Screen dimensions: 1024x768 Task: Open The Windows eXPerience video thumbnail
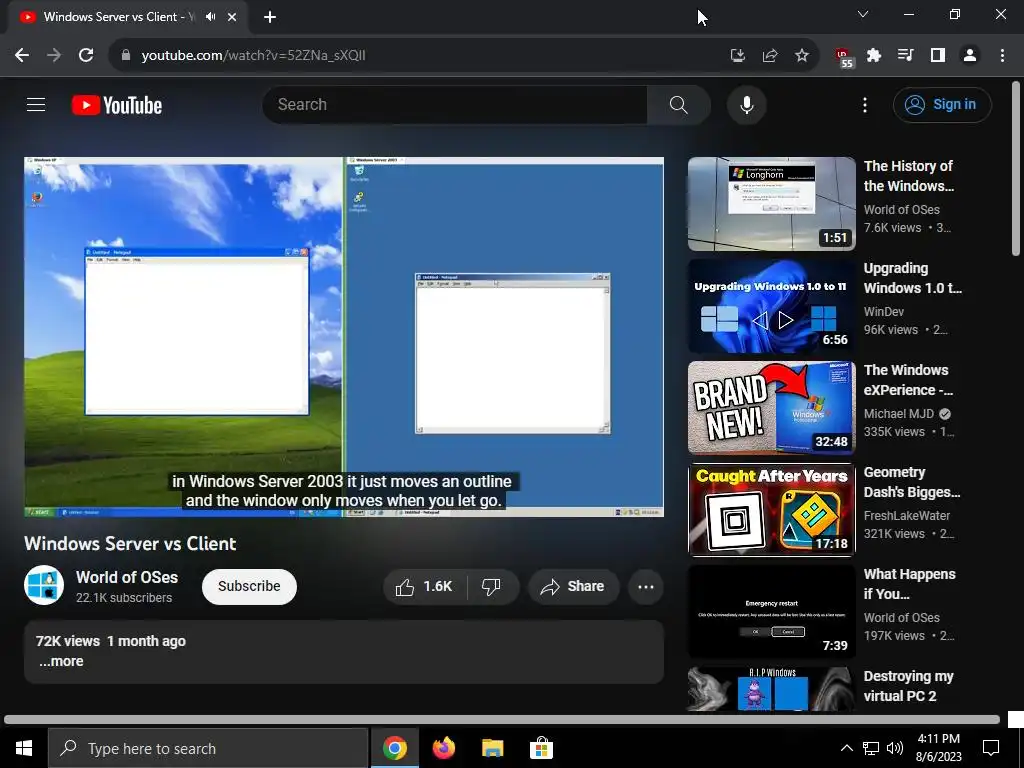(x=771, y=408)
